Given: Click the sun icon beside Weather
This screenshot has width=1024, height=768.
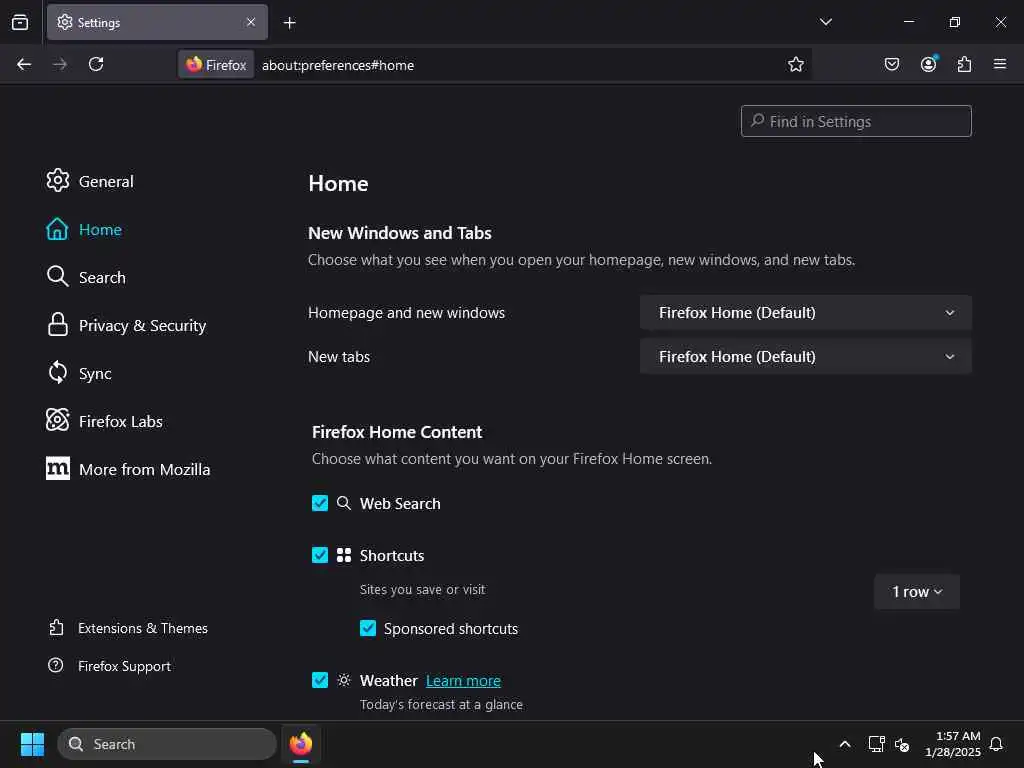Looking at the screenshot, I should pyautogui.click(x=344, y=680).
